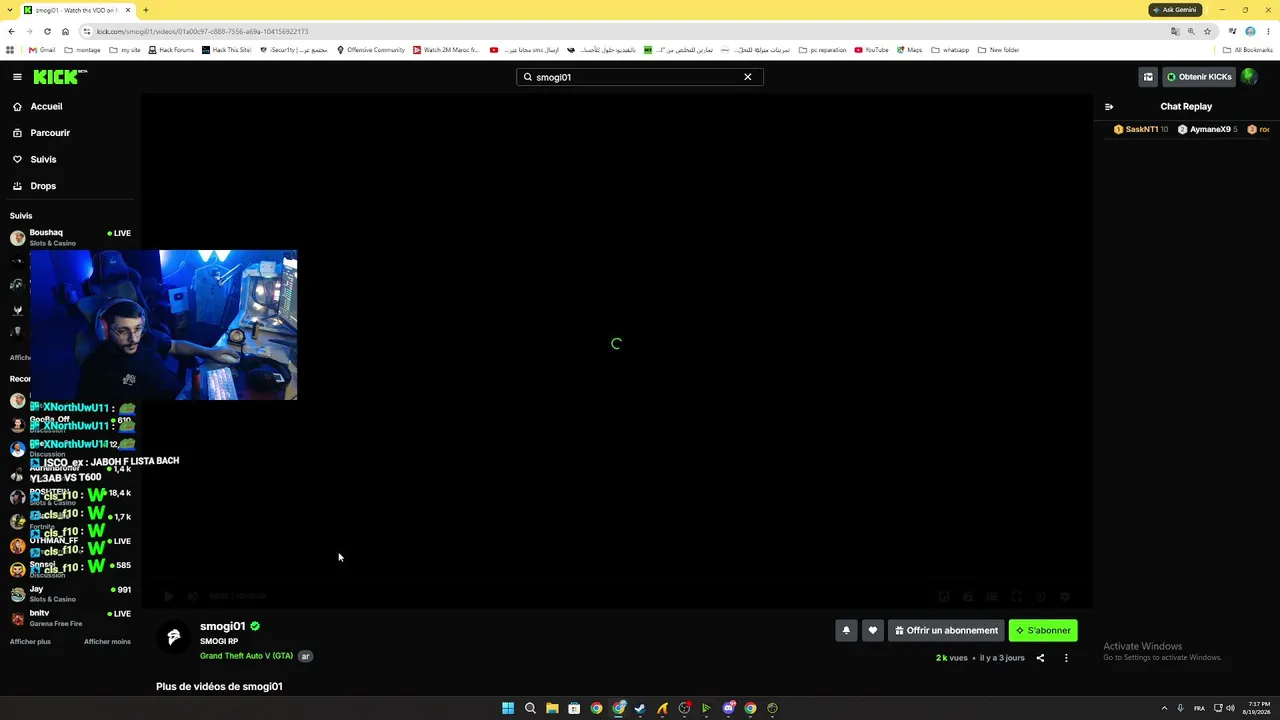The width and height of the screenshot is (1280, 720).
Task: Open File Explorer from the taskbar
Action: [552, 708]
